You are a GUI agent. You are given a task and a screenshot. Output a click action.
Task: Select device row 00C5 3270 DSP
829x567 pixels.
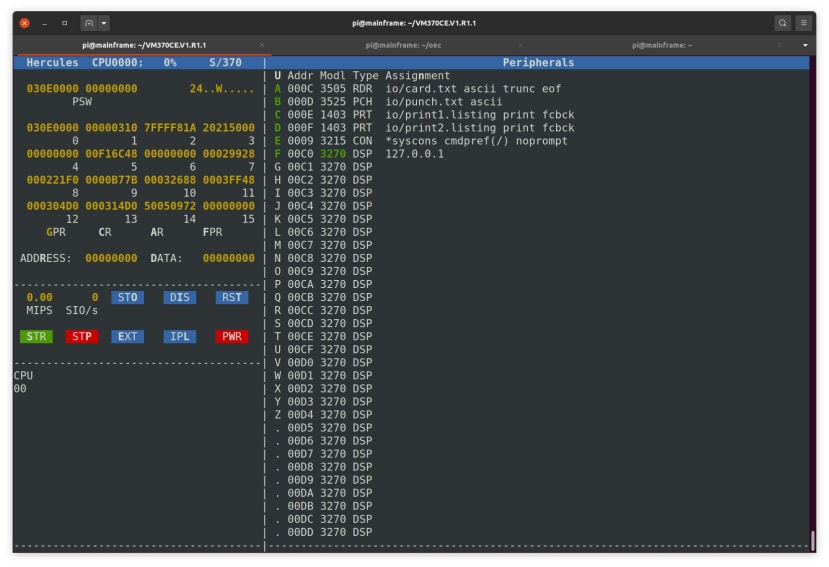point(323,219)
